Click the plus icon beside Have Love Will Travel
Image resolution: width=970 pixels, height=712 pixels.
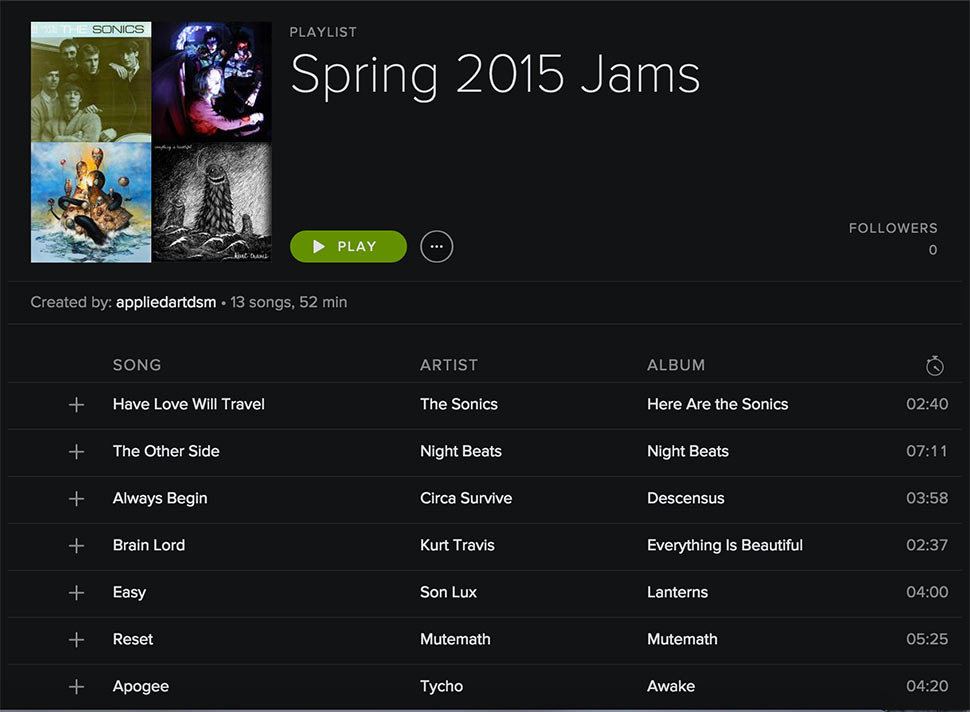(76, 405)
